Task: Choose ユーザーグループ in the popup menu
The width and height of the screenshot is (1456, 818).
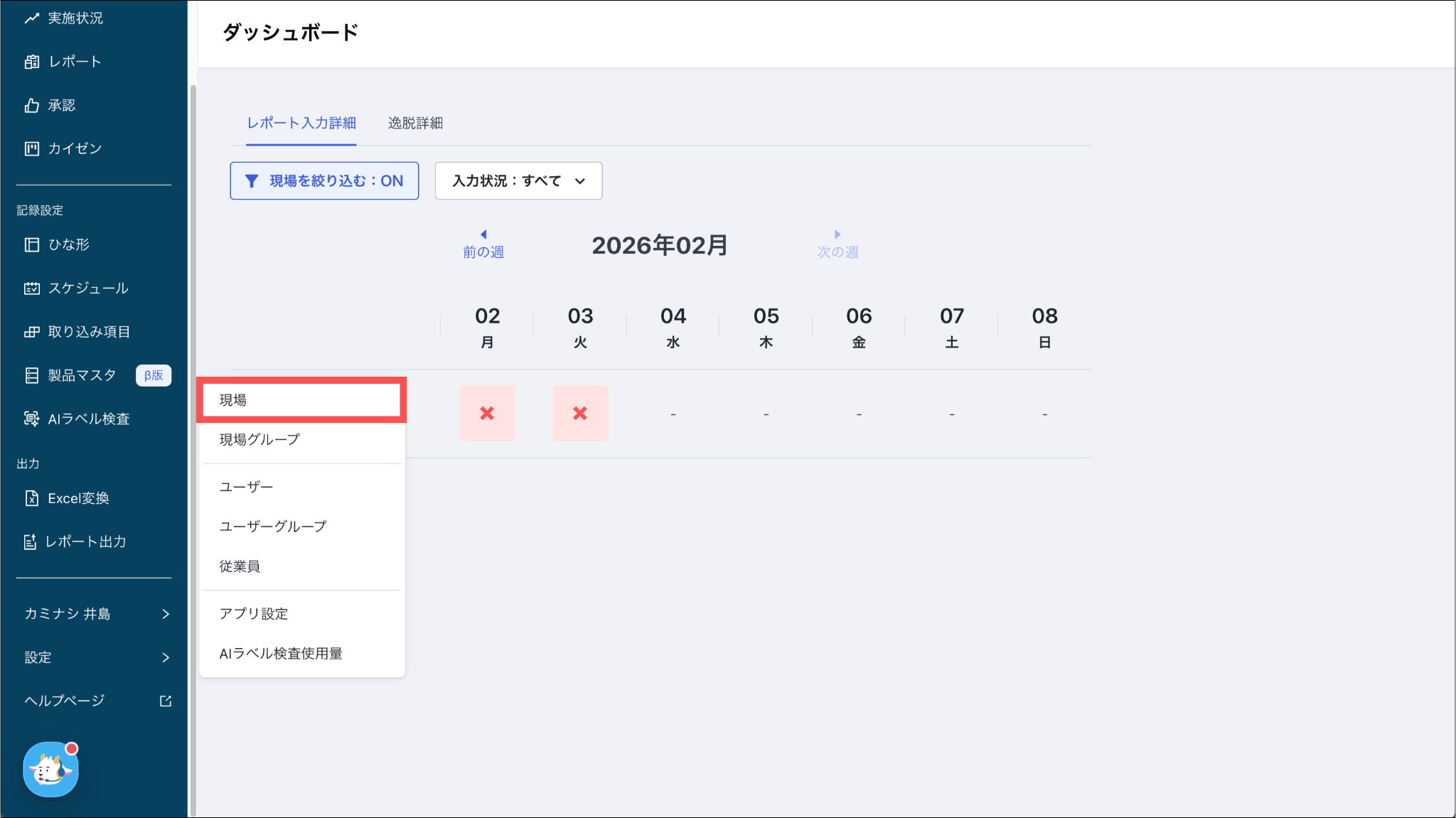Action: (273, 527)
